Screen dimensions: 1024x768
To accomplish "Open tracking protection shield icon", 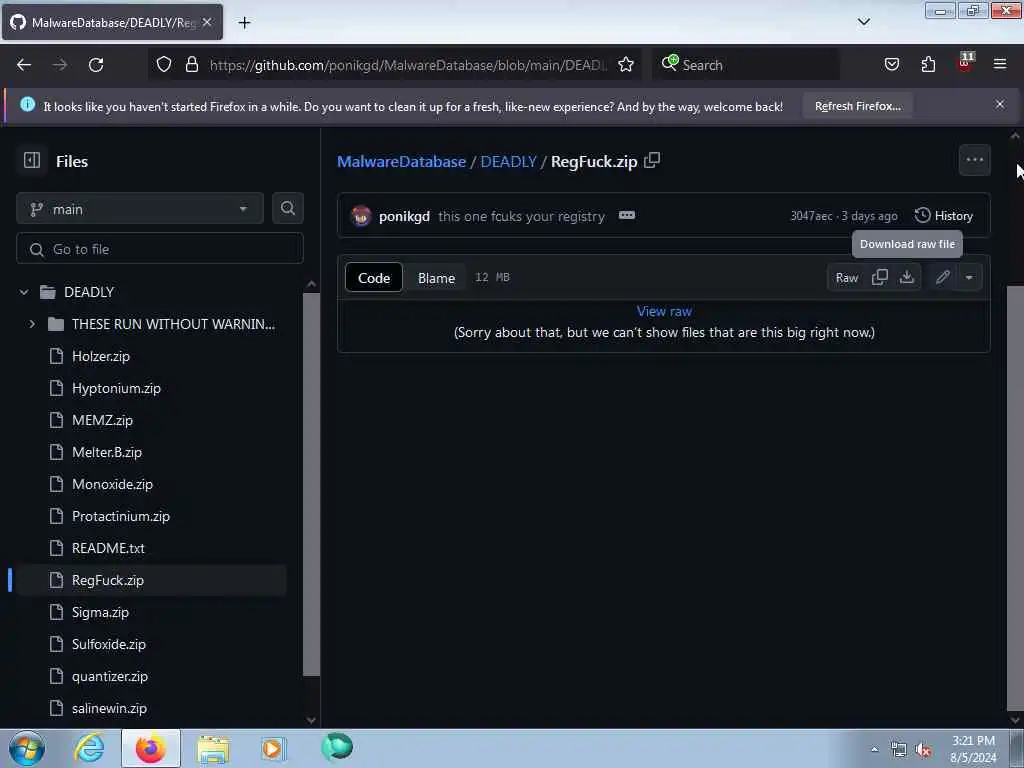I will (164, 65).
